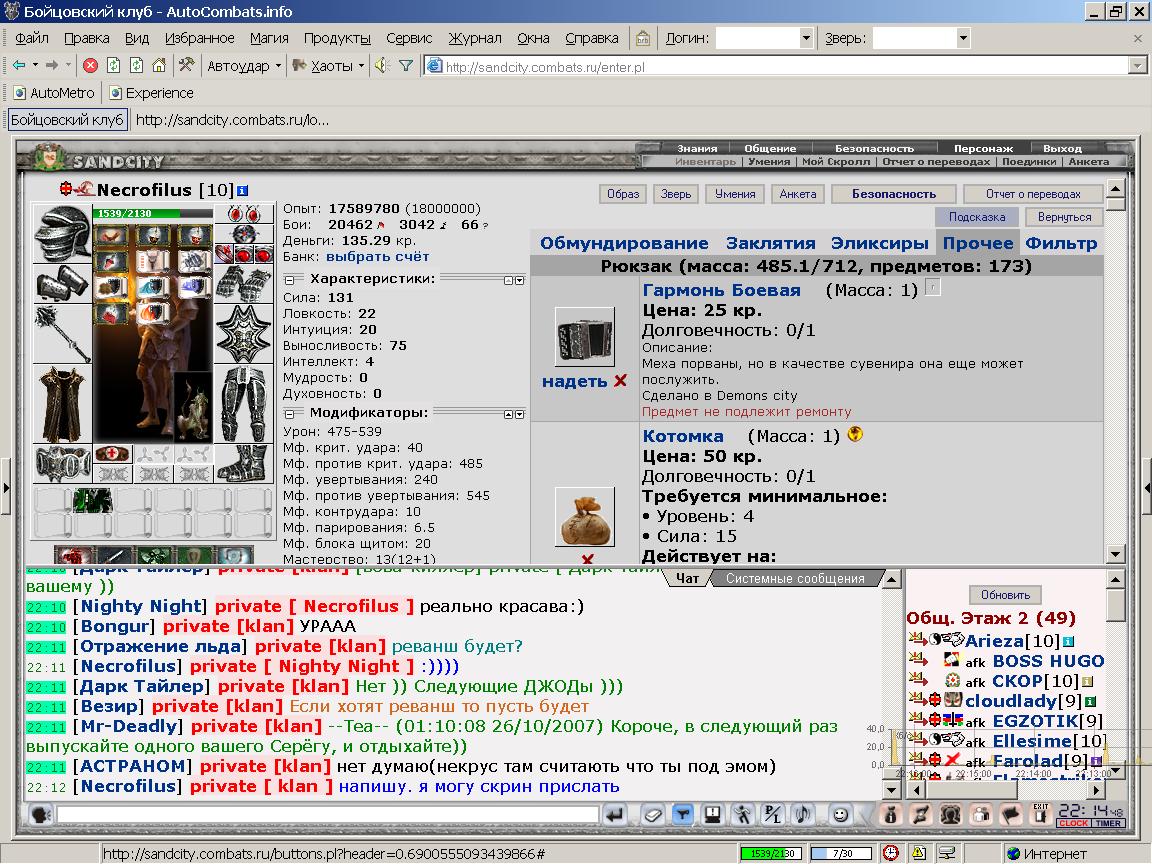Toggle the blue chat filter button
The image size is (1152, 864).
tap(683, 814)
